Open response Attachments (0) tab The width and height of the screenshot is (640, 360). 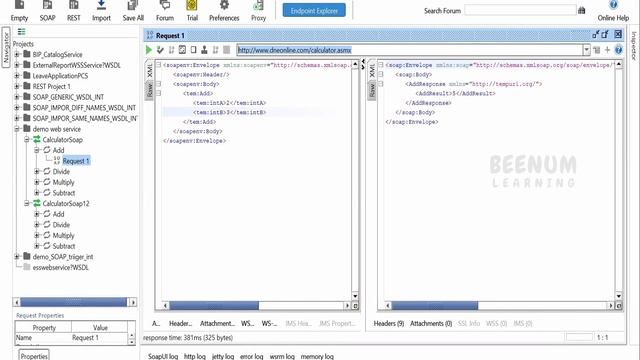pos(431,323)
